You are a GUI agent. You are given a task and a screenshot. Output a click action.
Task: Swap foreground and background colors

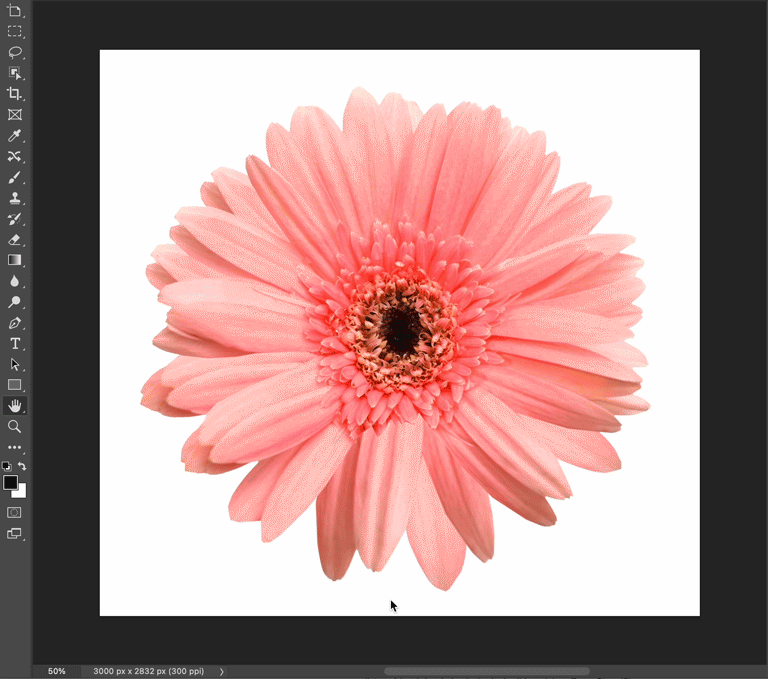(22, 466)
